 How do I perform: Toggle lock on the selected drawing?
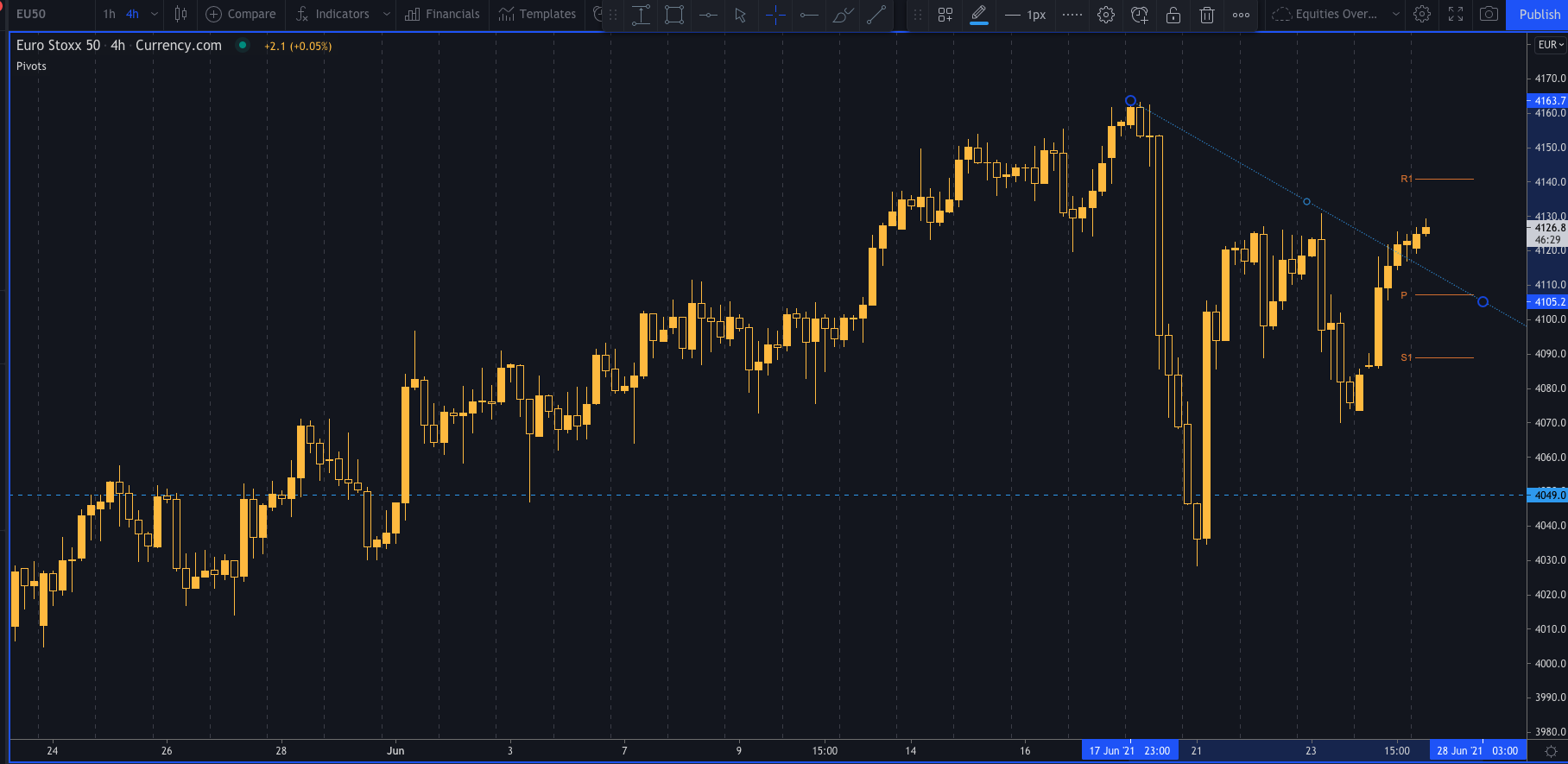(x=1173, y=15)
